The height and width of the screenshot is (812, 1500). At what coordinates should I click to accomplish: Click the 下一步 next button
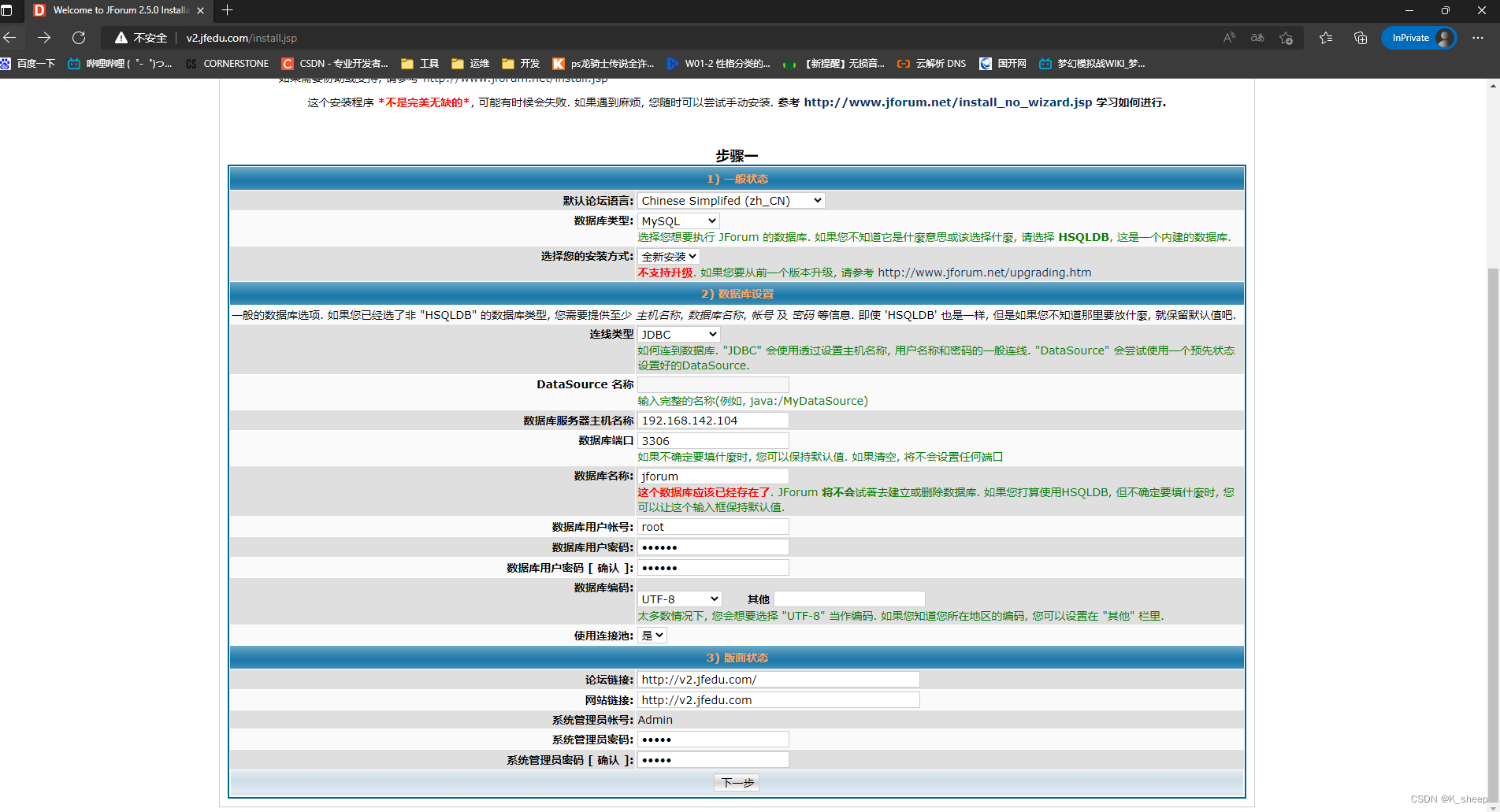pos(737,783)
